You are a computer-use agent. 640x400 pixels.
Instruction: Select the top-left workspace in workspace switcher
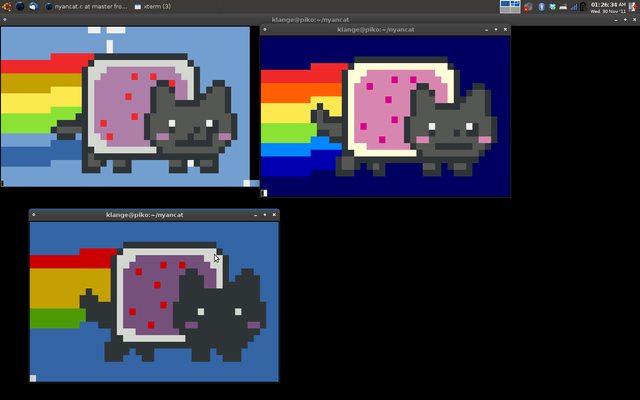coord(505,4)
